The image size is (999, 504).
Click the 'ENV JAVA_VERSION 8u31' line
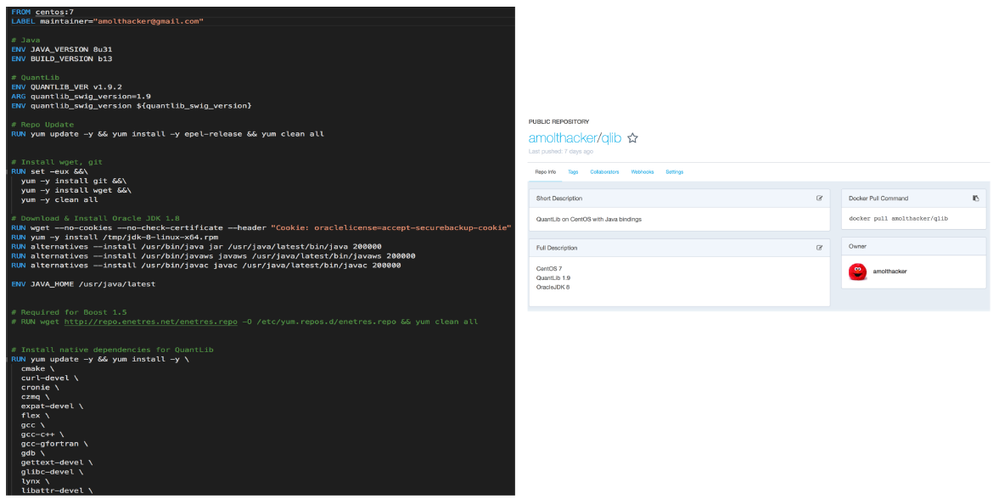pyautogui.click(x=62, y=50)
